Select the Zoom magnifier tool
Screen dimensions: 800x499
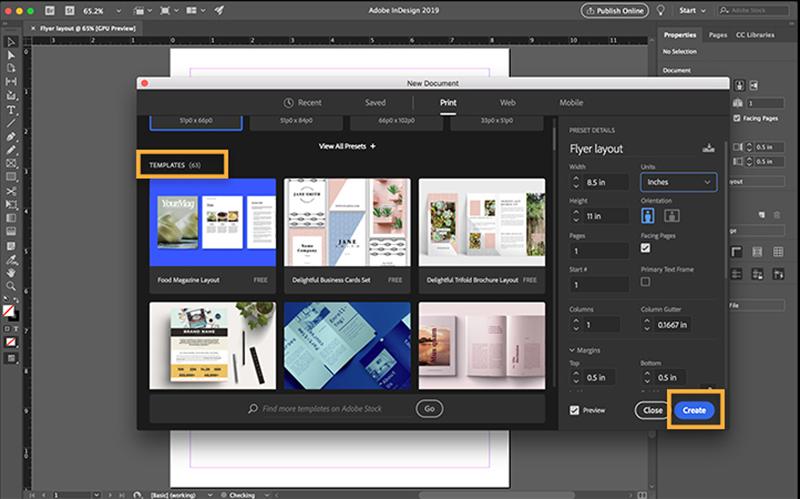(11, 286)
